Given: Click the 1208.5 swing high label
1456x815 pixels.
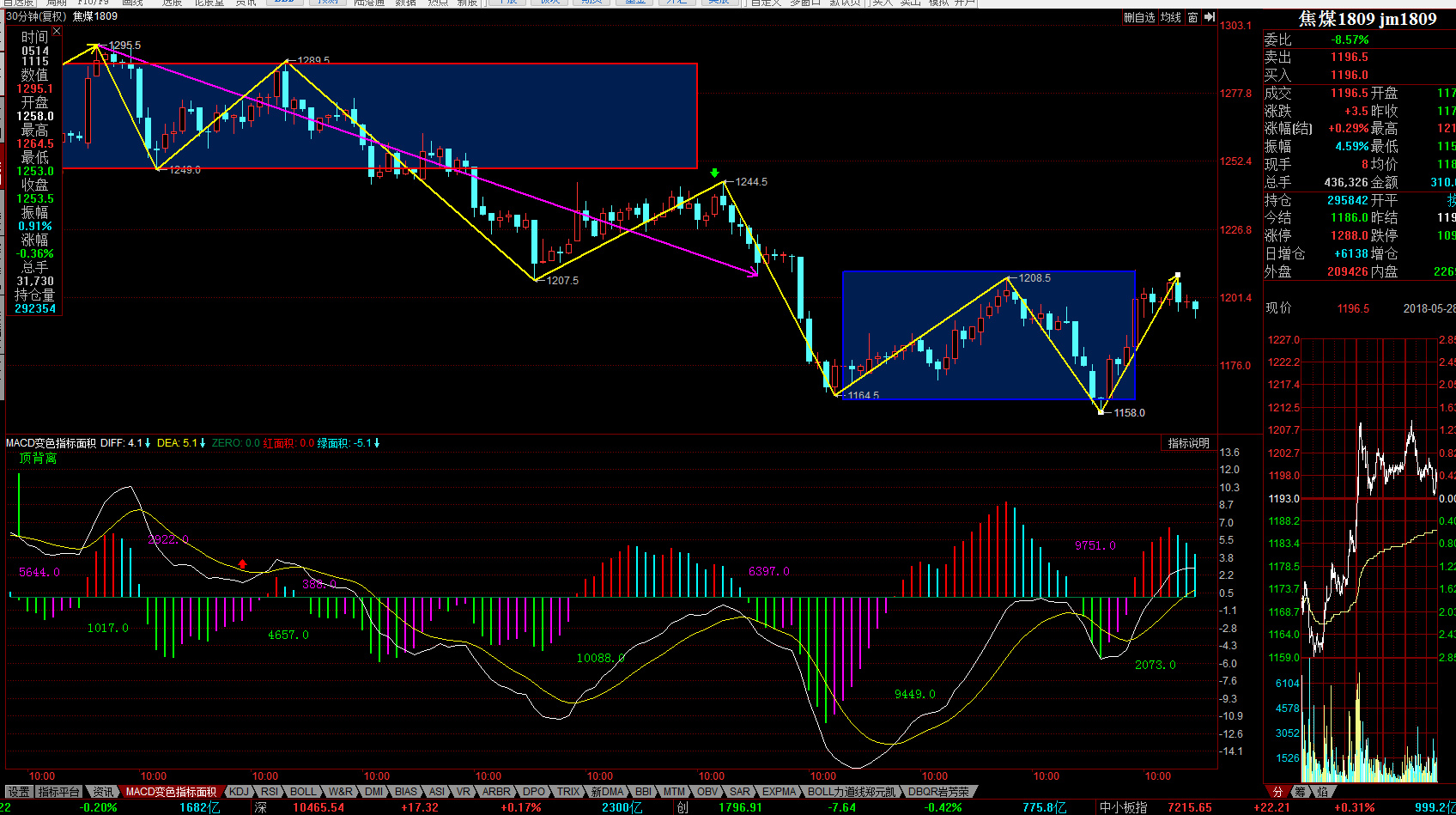Looking at the screenshot, I should (1034, 278).
